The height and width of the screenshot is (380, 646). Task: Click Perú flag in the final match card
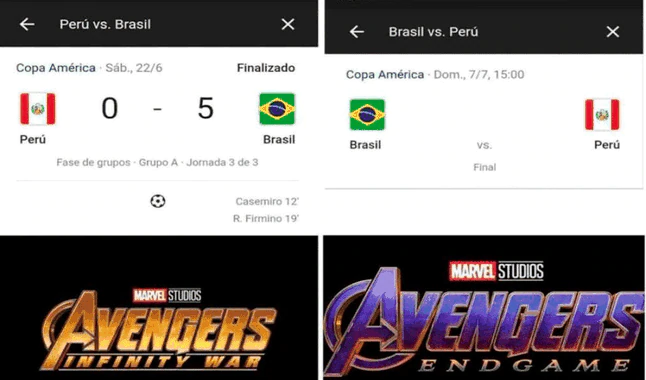[x=602, y=115]
